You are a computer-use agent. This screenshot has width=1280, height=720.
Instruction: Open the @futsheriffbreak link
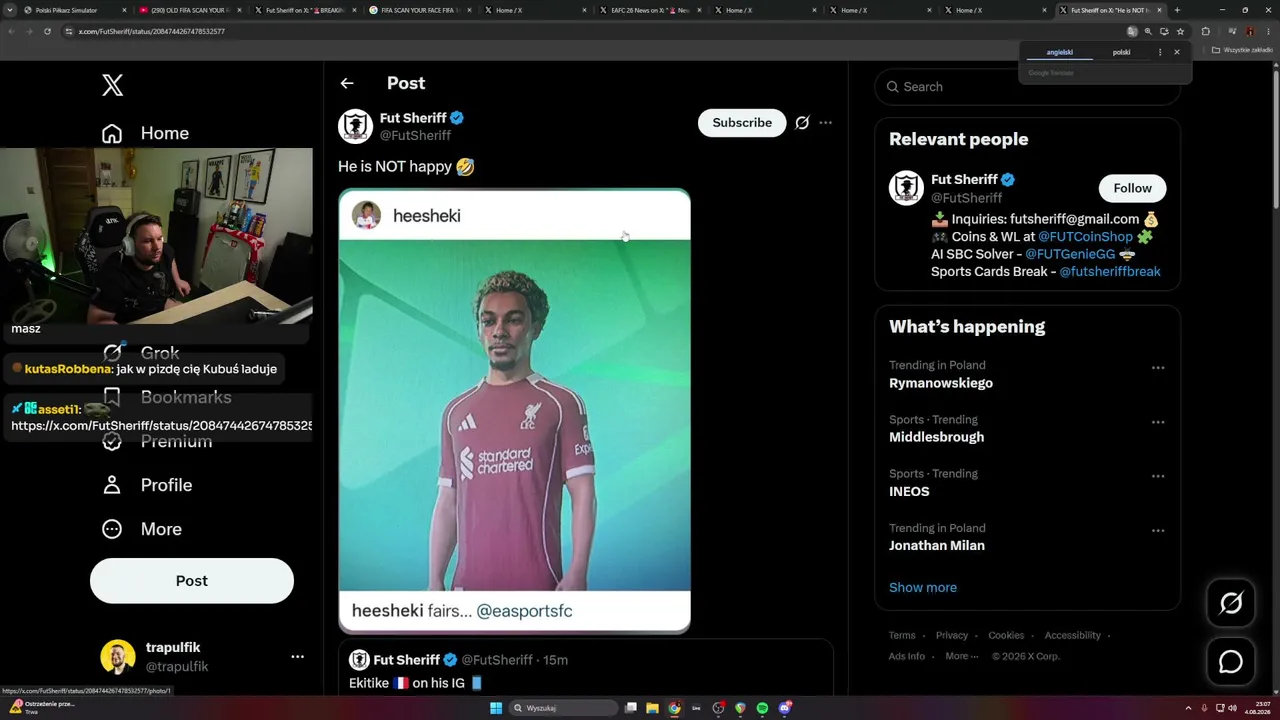coord(1110,271)
